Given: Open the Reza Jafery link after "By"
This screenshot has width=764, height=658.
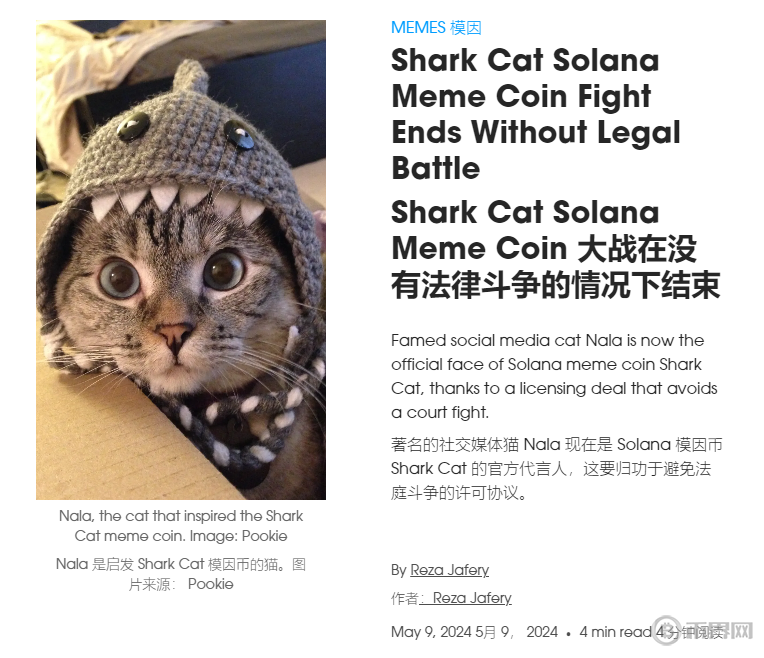Looking at the screenshot, I should click(449, 570).
